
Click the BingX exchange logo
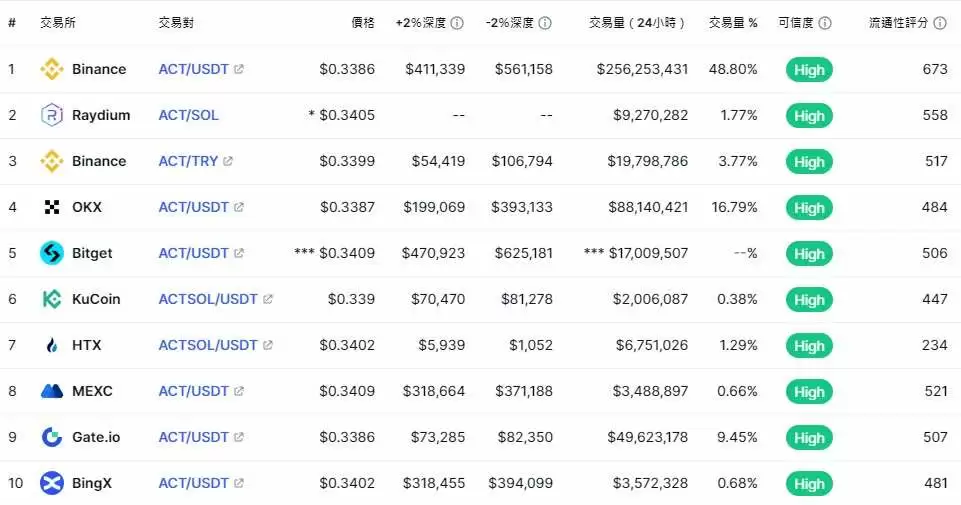coord(51,484)
